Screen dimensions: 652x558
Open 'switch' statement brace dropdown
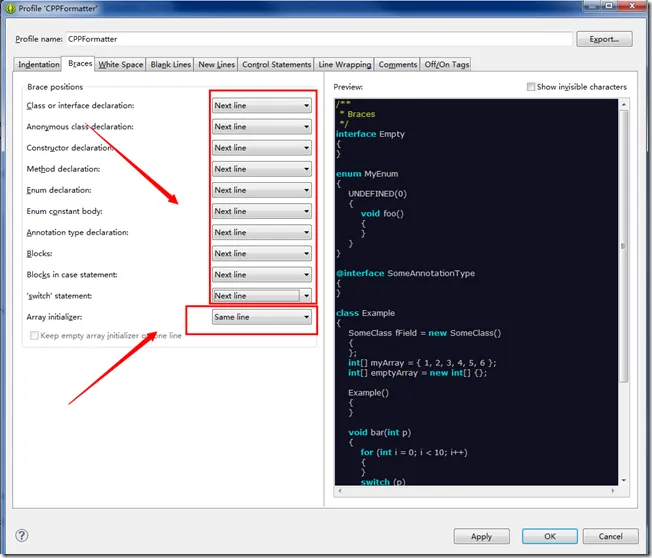(262, 296)
